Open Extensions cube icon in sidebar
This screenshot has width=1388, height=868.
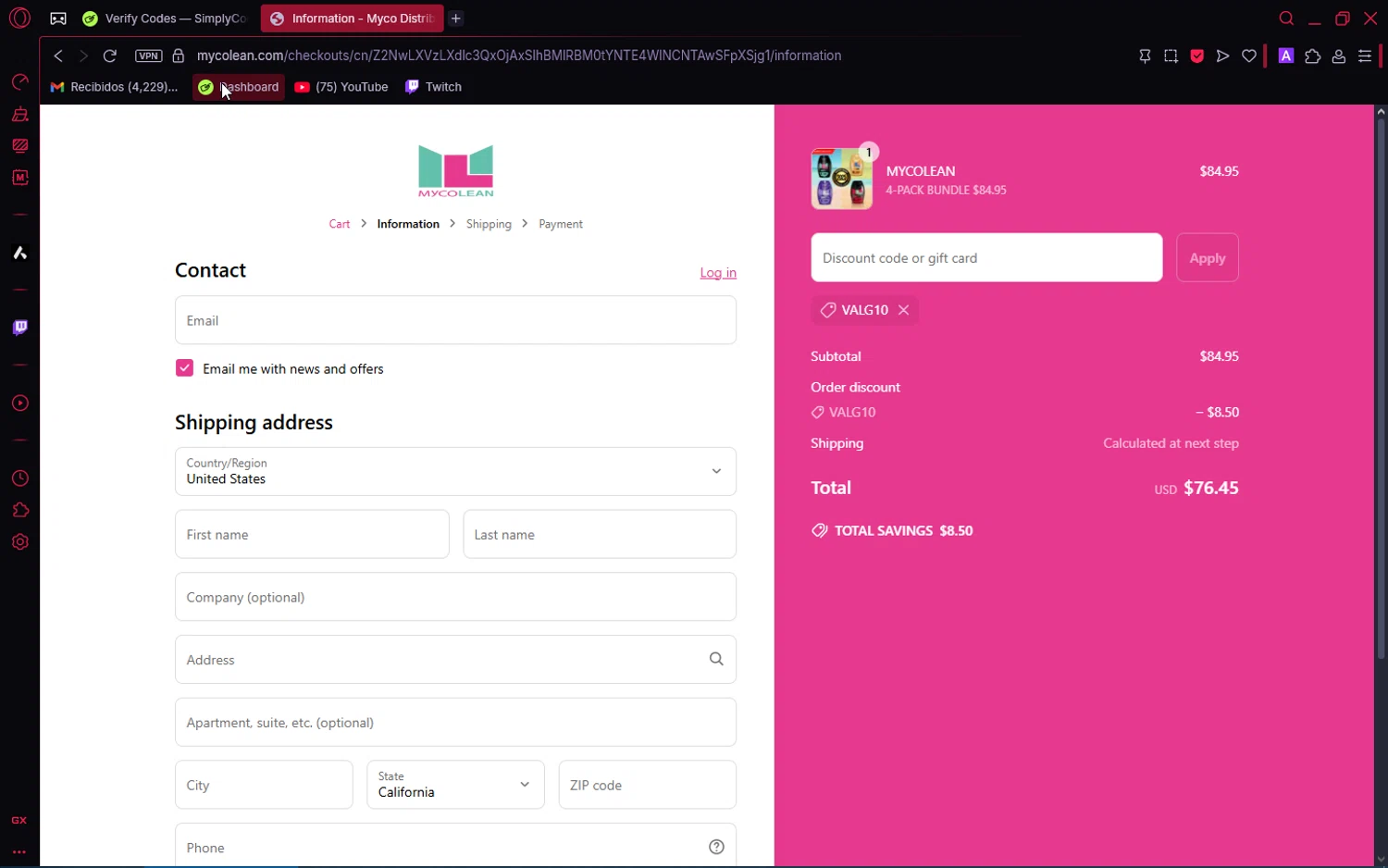[x=19, y=511]
